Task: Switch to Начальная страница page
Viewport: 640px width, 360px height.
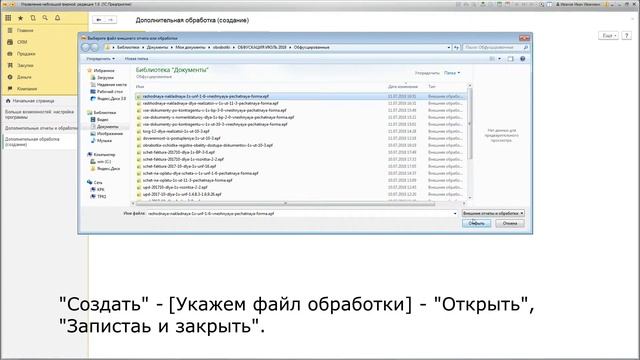Action: coord(33,101)
